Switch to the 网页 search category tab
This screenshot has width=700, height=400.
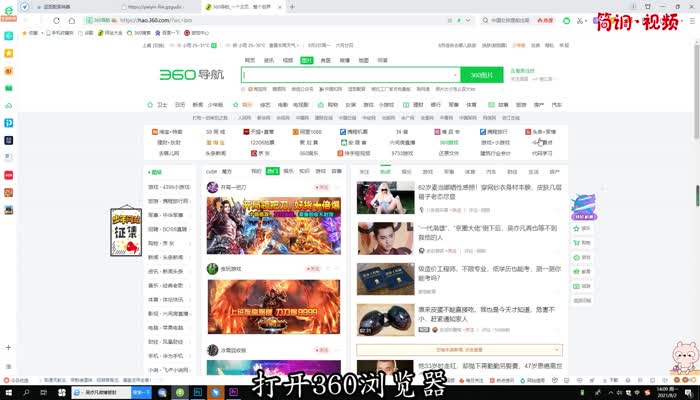pyautogui.click(x=250, y=60)
